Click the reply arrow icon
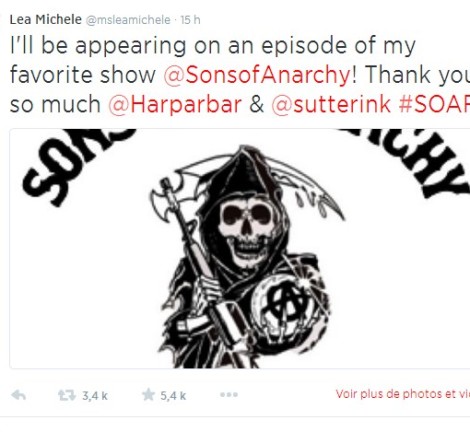Image resolution: width=470 pixels, height=432 pixels. (19, 395)
